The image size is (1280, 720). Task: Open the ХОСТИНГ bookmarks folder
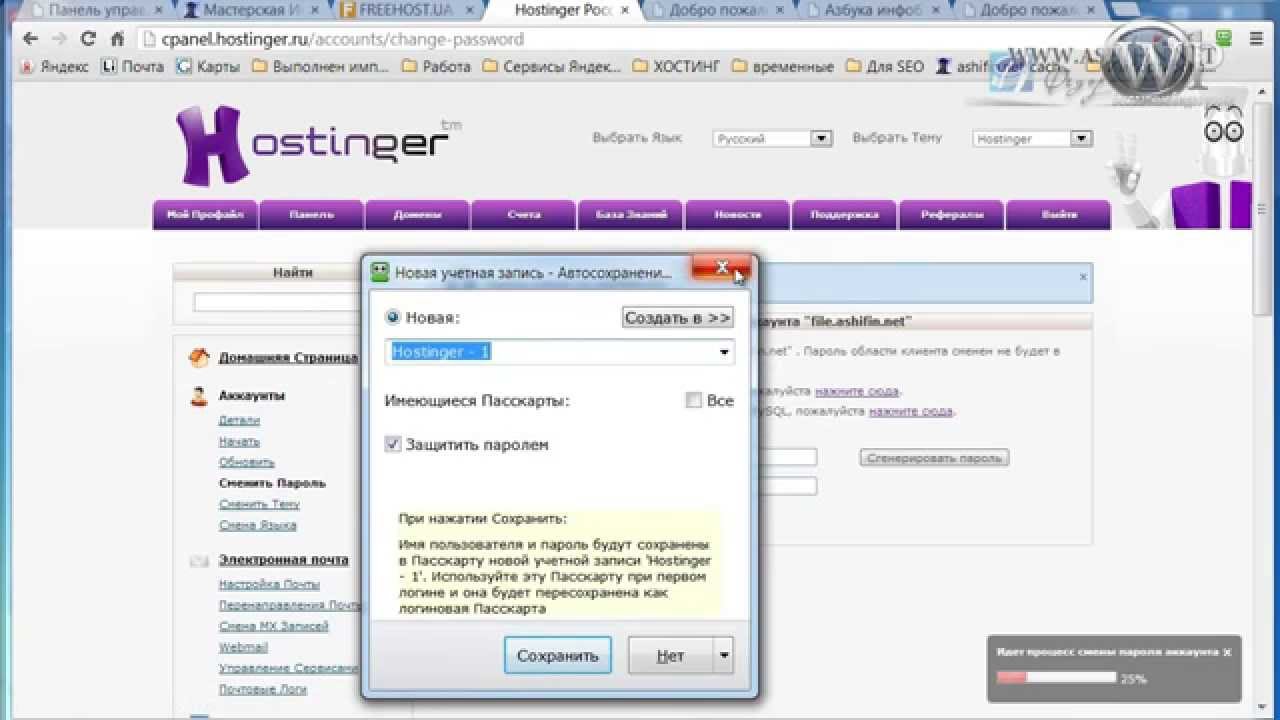click(x=676, y=67)
